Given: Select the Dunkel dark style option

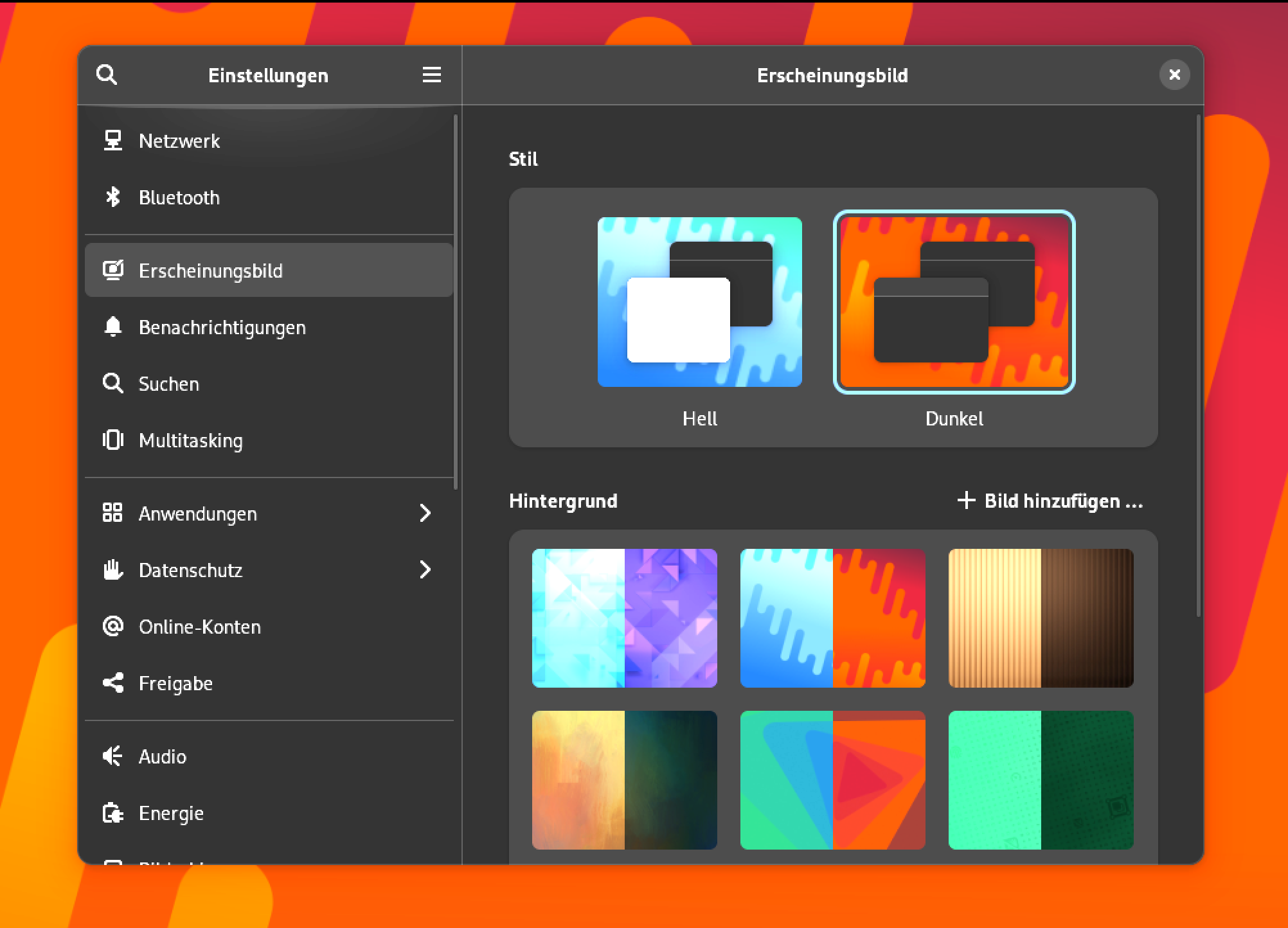Looking at the screenshot, I should tap(954, 302).
